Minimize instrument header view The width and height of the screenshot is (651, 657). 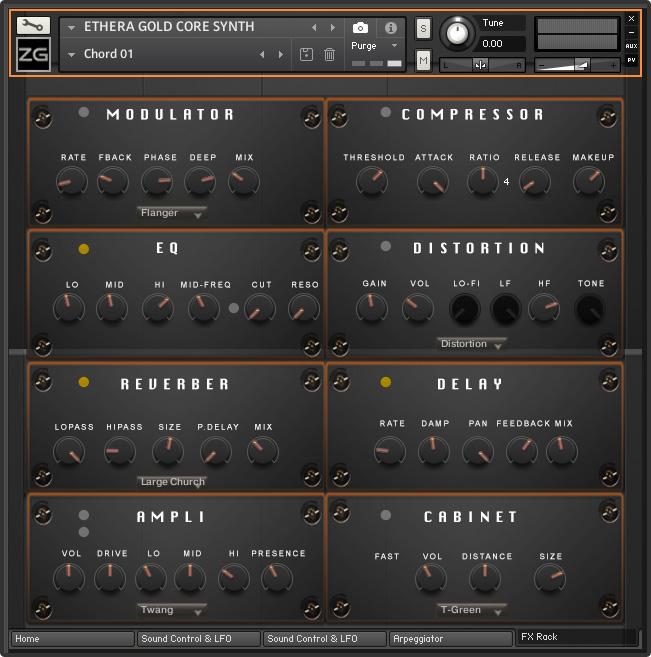[631, 32]
